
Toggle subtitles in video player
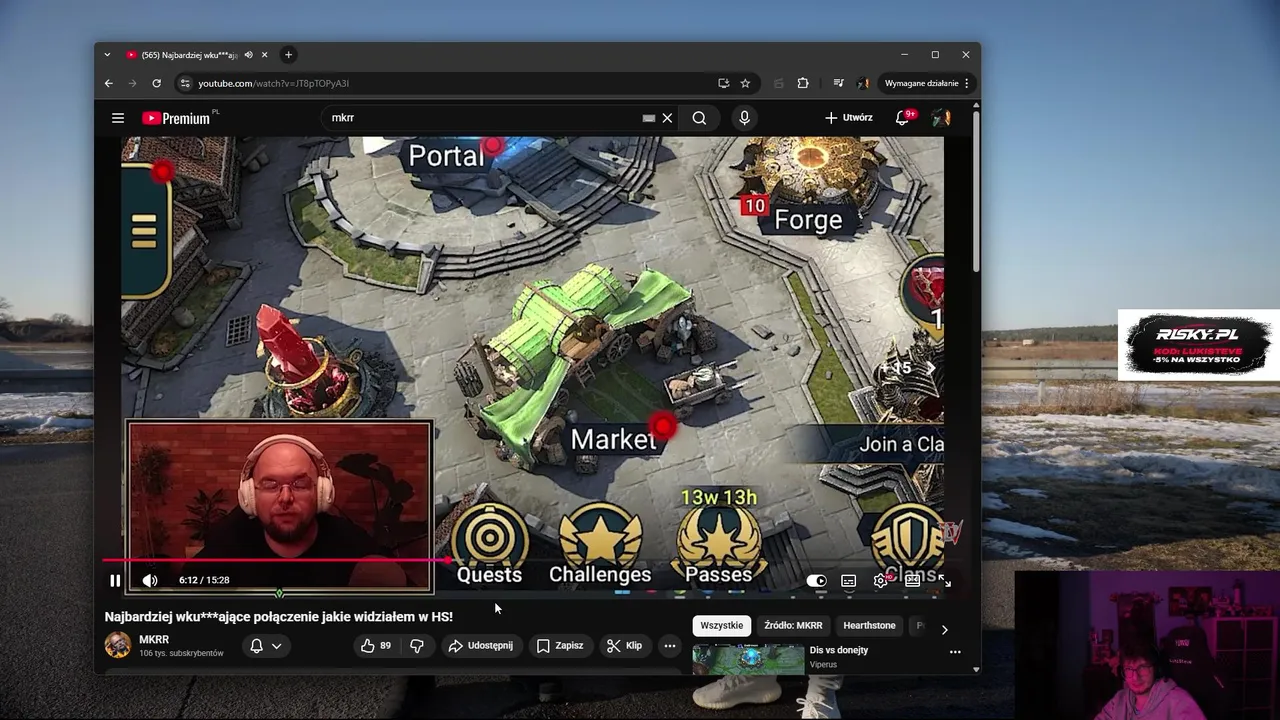coord(848,580)
